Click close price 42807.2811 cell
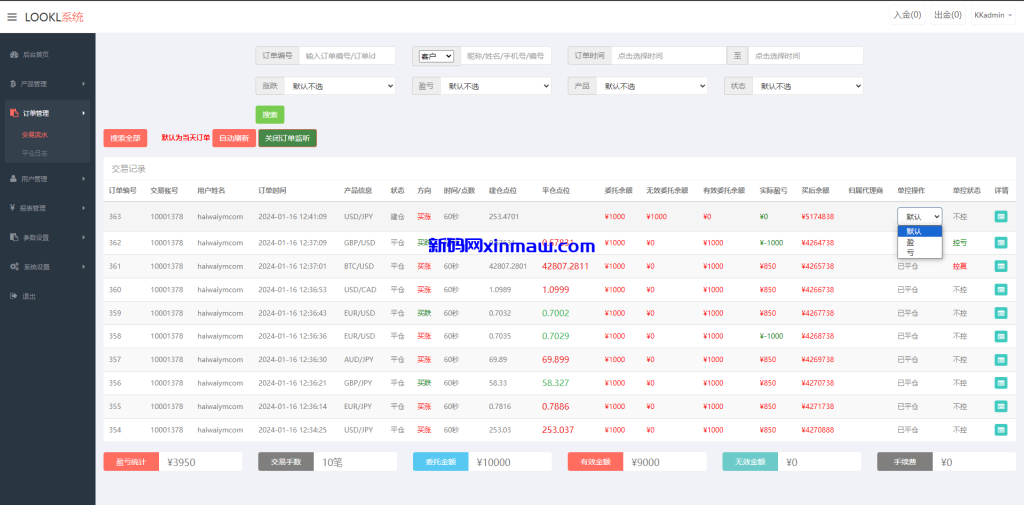The image size is (1024, 505). 566,266
